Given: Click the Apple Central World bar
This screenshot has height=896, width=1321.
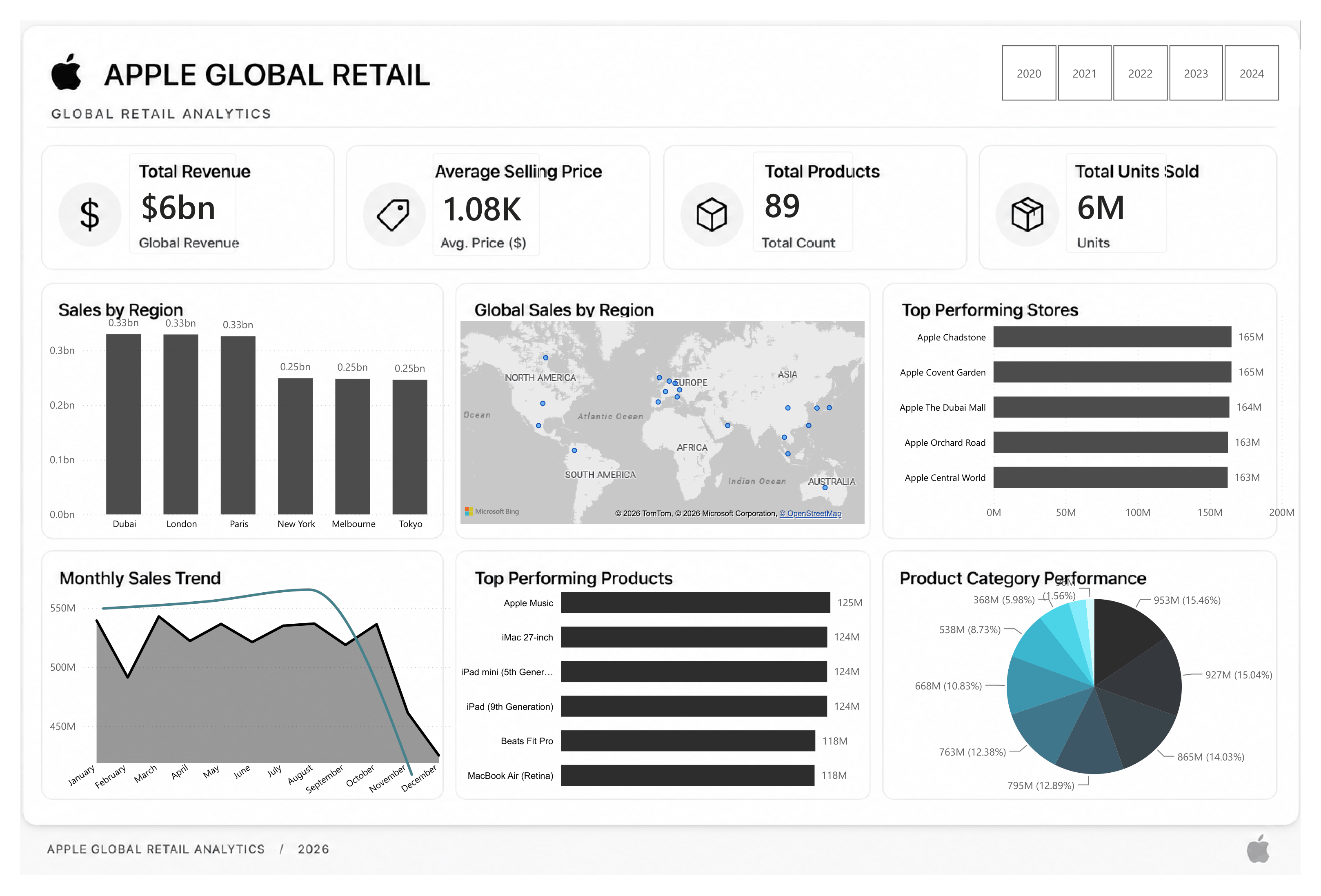Looking at the screenshot, I should tap(1110, 478).
